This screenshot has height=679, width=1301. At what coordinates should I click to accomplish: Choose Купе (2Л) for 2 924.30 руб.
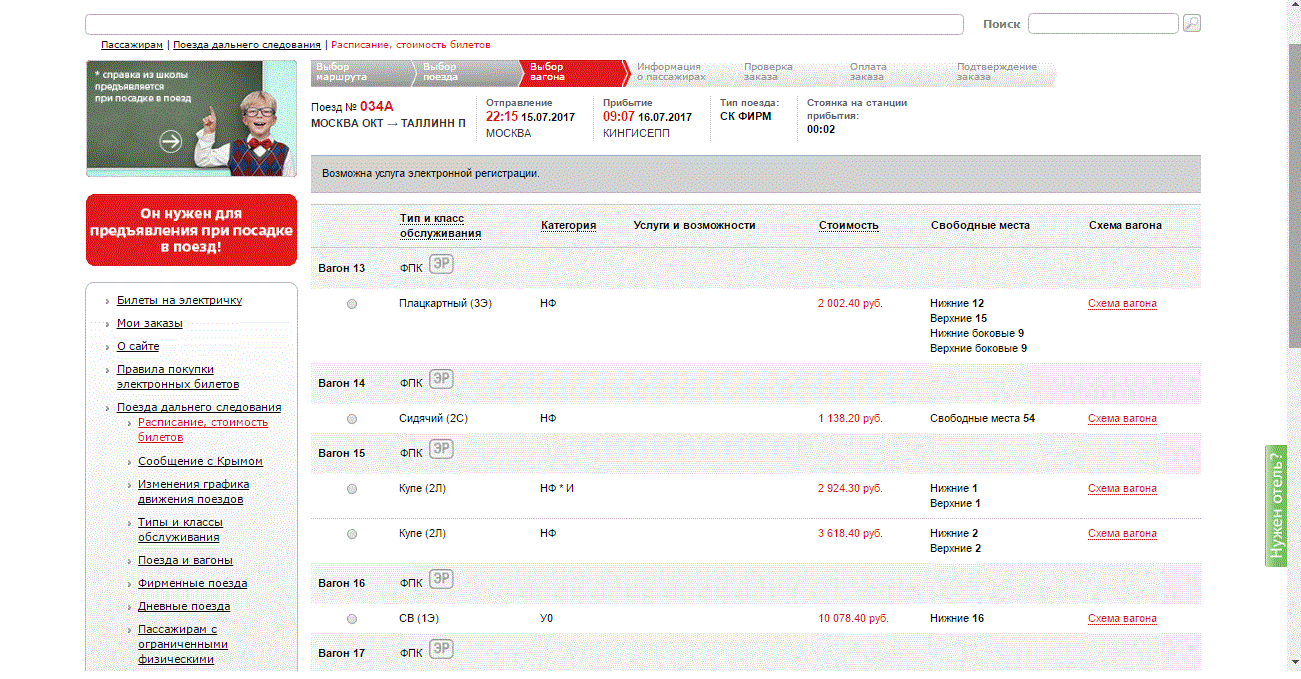pyautogui.click(x=352, y=489)
